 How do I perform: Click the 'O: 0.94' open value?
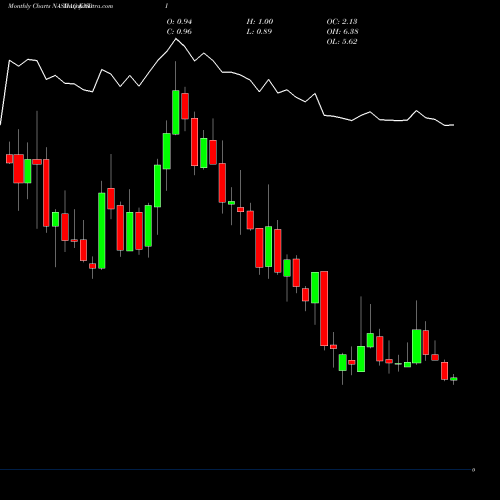179,22
